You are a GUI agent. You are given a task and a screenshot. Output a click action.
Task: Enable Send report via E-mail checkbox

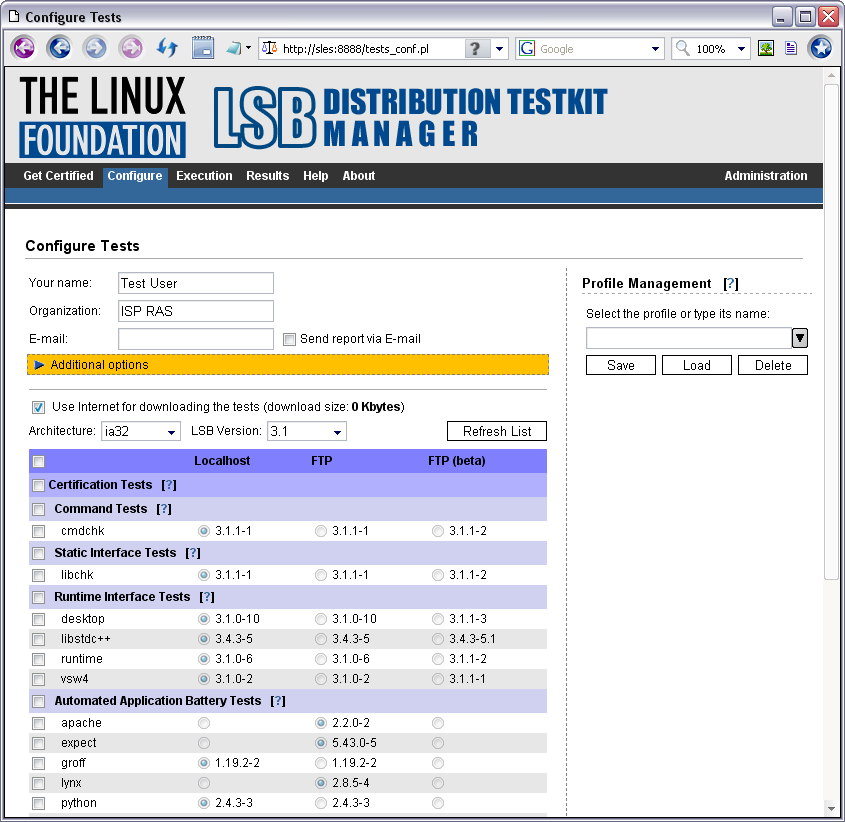pyautogui.click(x=289, y=339)
